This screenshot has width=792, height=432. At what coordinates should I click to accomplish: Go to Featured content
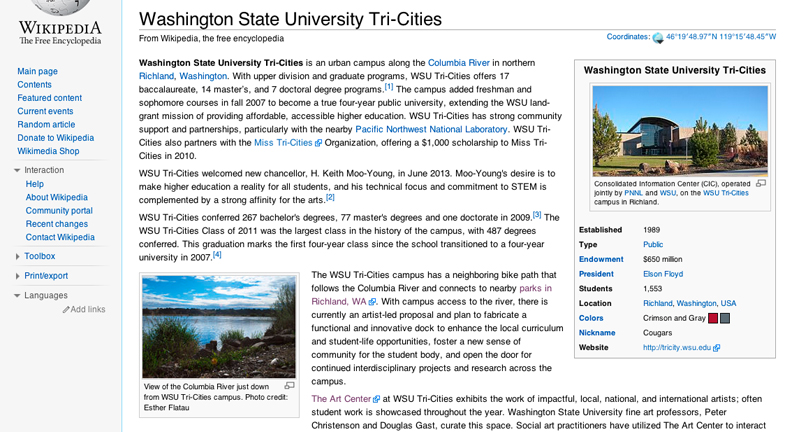point(50,98)
